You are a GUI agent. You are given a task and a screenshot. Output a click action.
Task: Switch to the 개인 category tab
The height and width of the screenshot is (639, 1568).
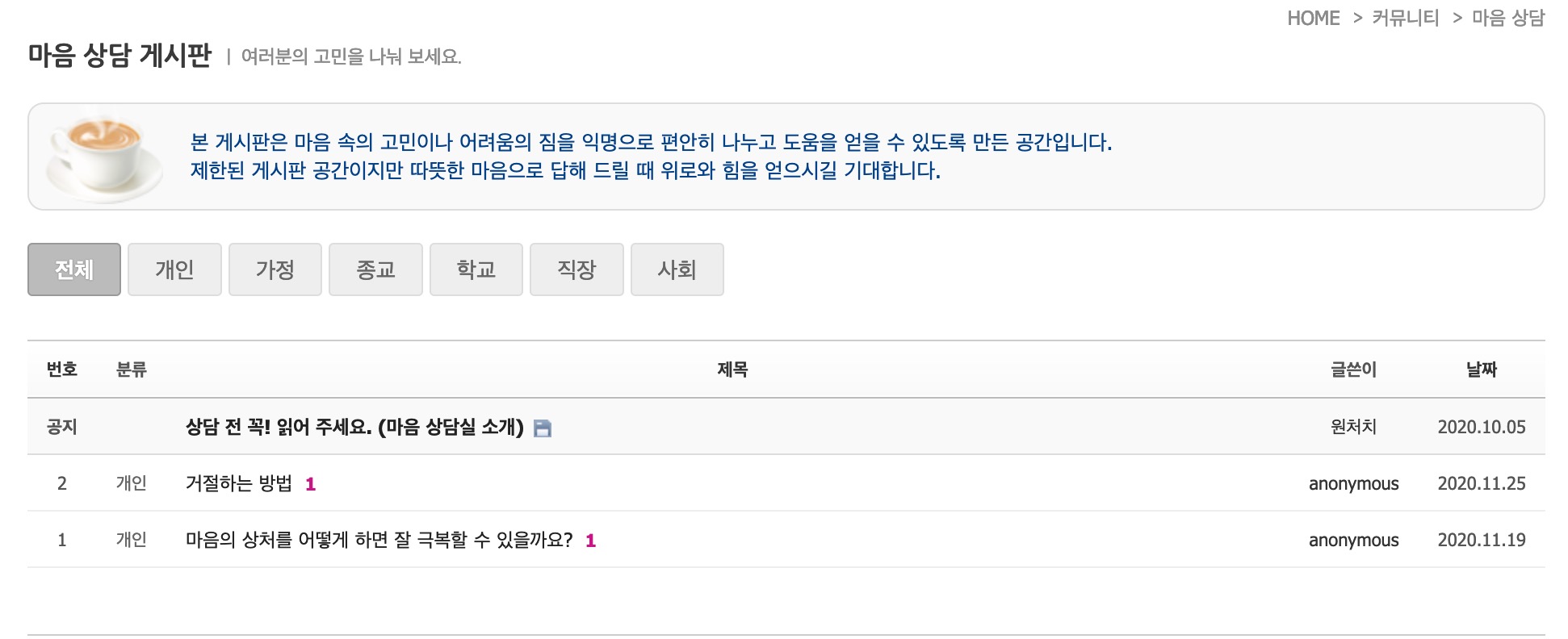tap(174, 269)
